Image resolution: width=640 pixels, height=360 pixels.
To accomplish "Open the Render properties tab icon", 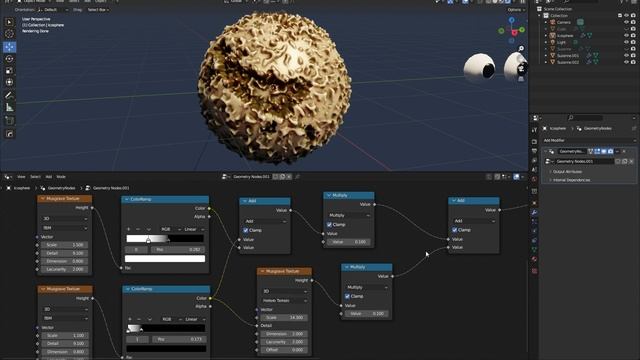I will 534,141.
